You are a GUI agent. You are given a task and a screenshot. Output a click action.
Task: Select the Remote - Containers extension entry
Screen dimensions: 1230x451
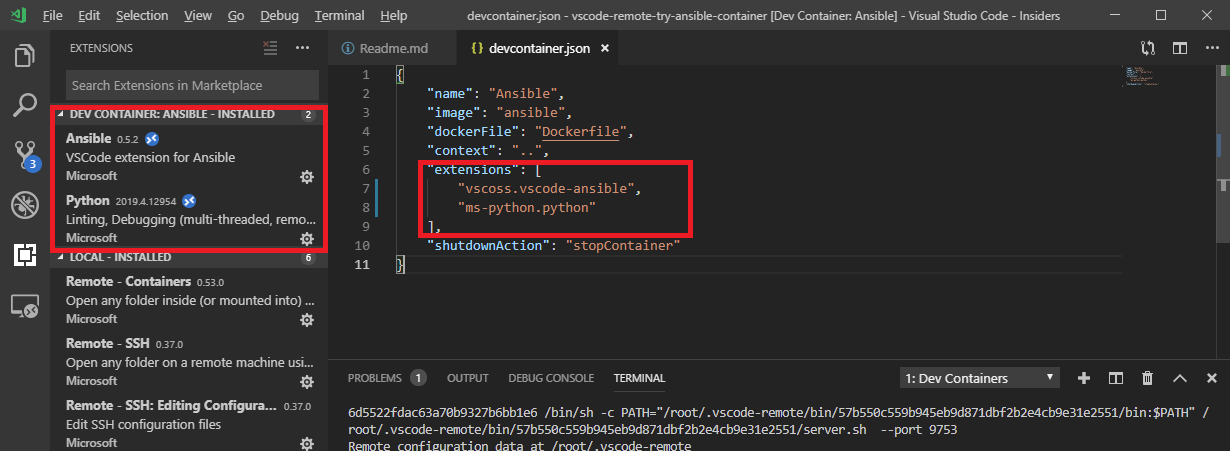[x=190, y=301]
